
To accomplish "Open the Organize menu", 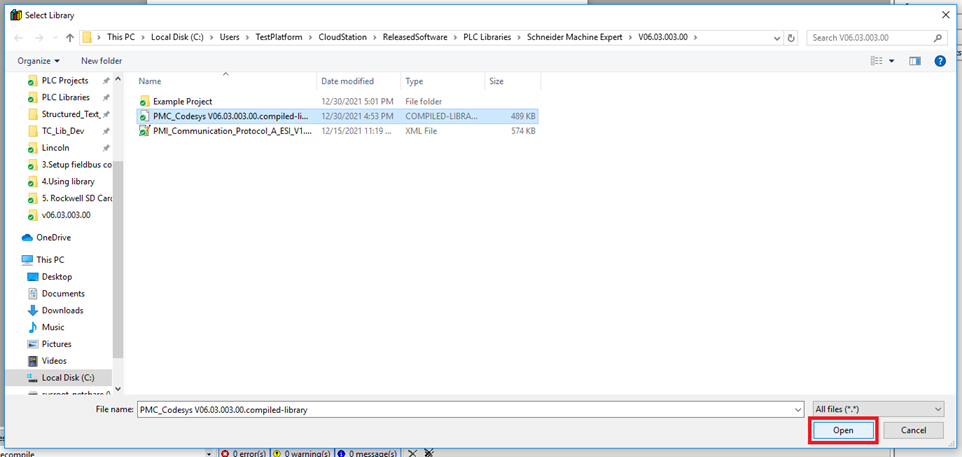I will click(x=38, y=61).
